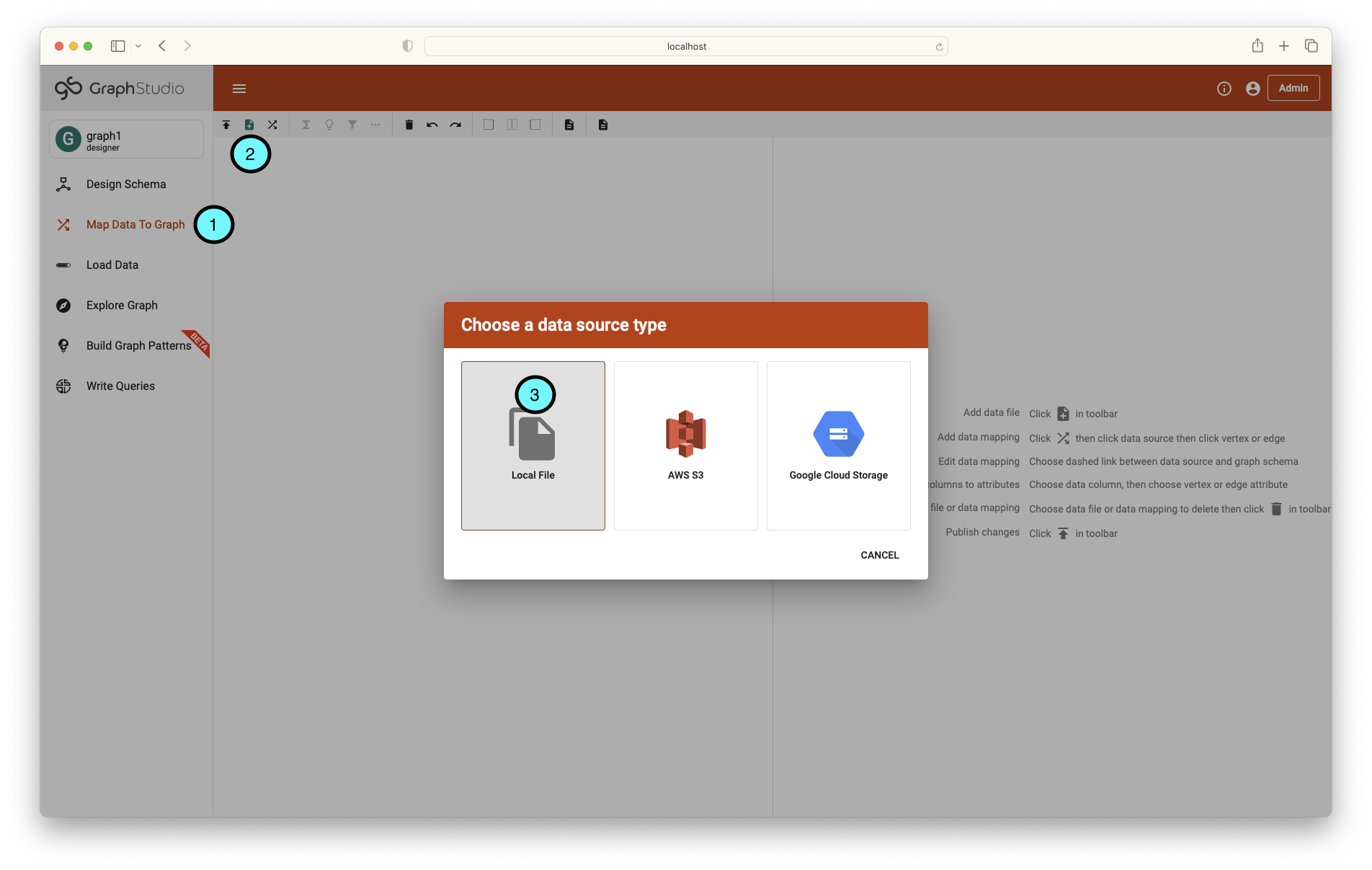1372x870 pixels.
Task: Go back using the browser back arrow
Action: pyautogui.click(x=162, y=46)
